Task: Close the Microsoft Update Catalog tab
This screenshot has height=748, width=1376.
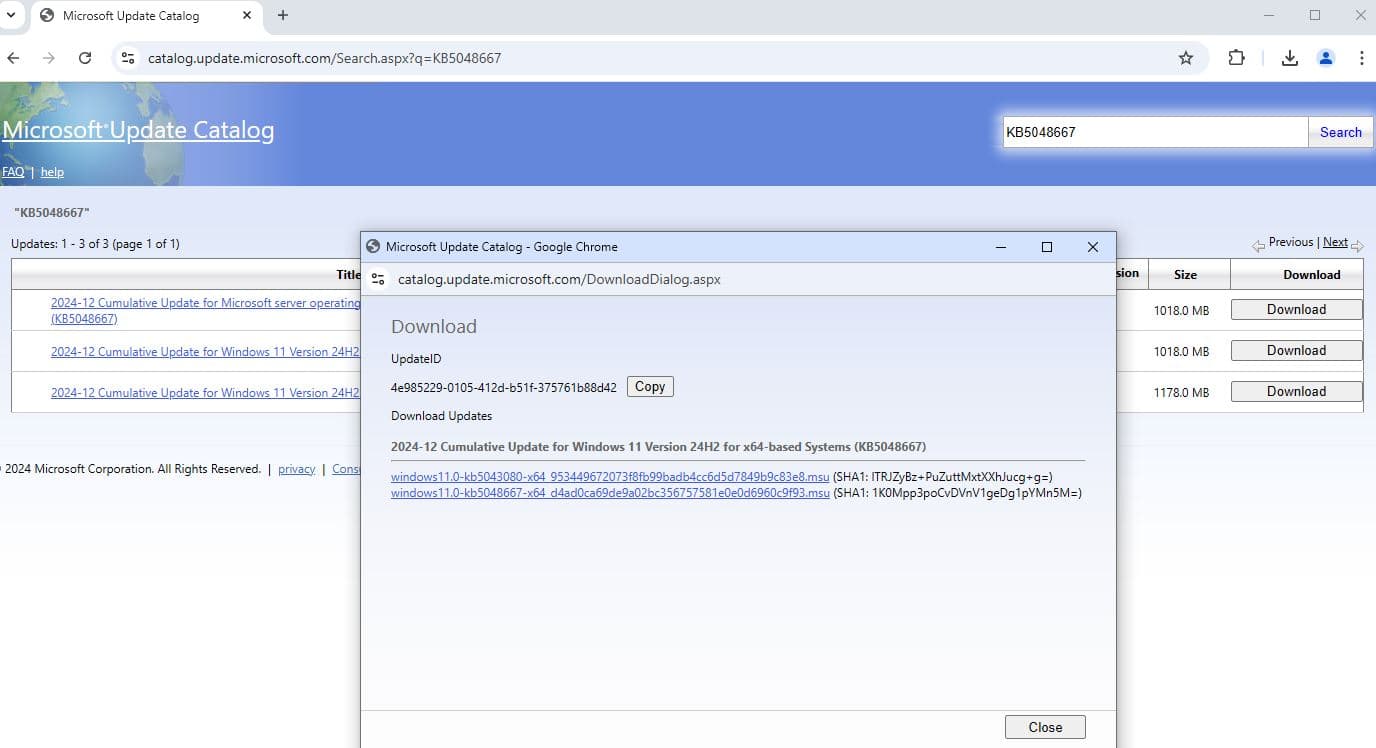Action: (x=247, y=16)
